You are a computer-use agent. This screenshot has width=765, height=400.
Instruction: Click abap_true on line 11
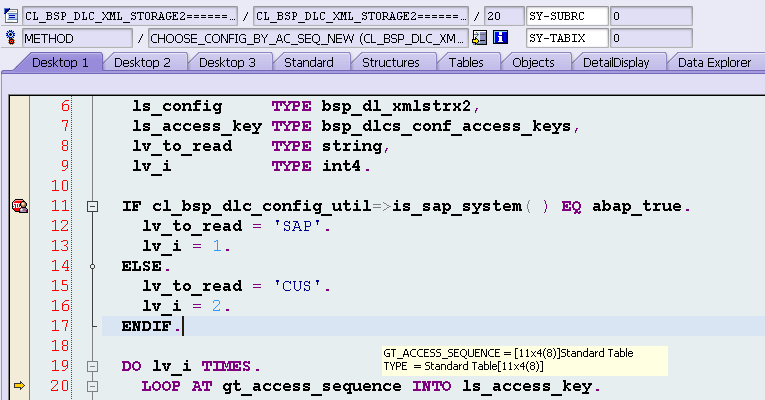click(x=637, y=206)
